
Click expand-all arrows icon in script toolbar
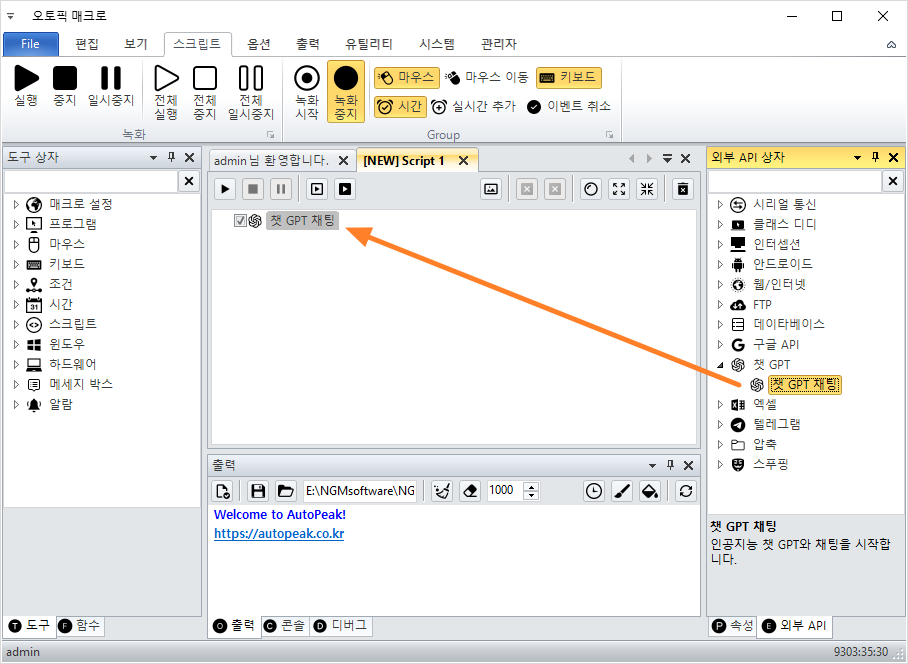(x=619, y=189)
